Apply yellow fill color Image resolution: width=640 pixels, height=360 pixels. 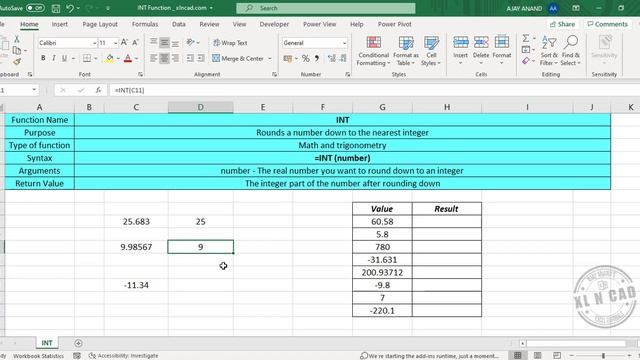(x=109, y=58)
